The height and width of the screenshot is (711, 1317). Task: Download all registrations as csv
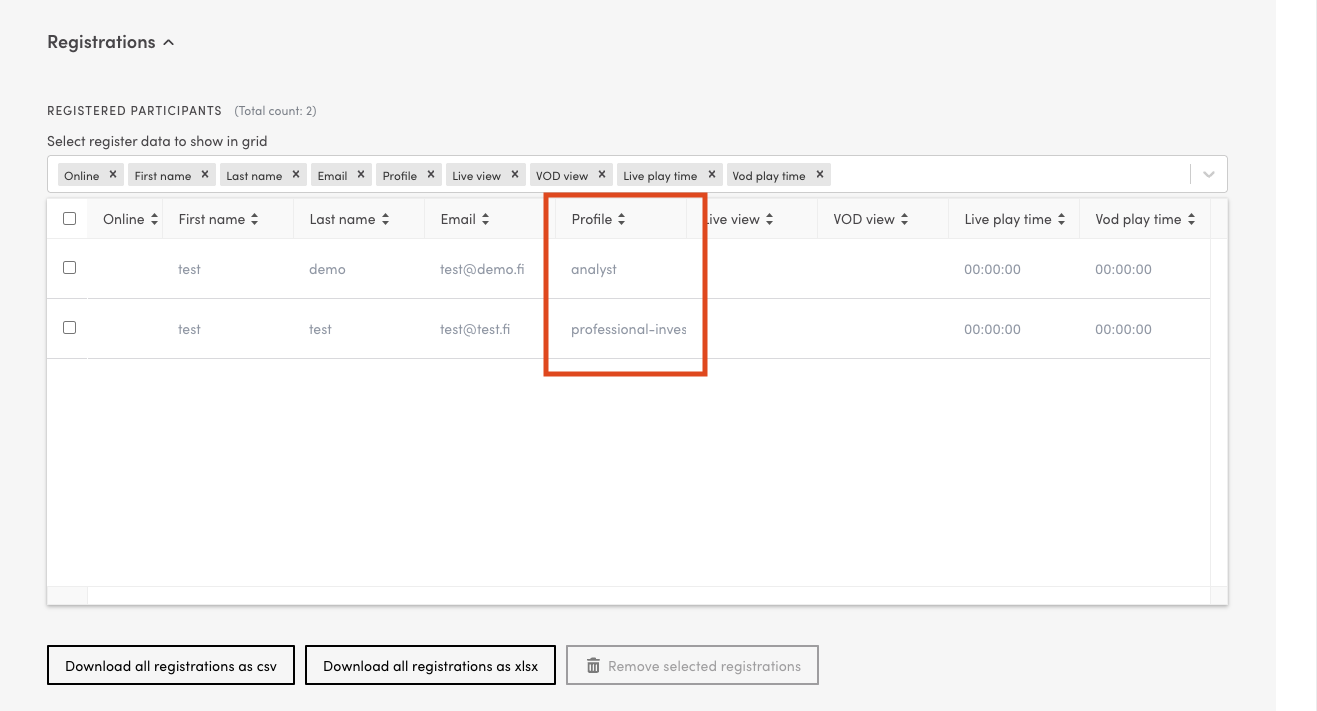tap(171, 666)
